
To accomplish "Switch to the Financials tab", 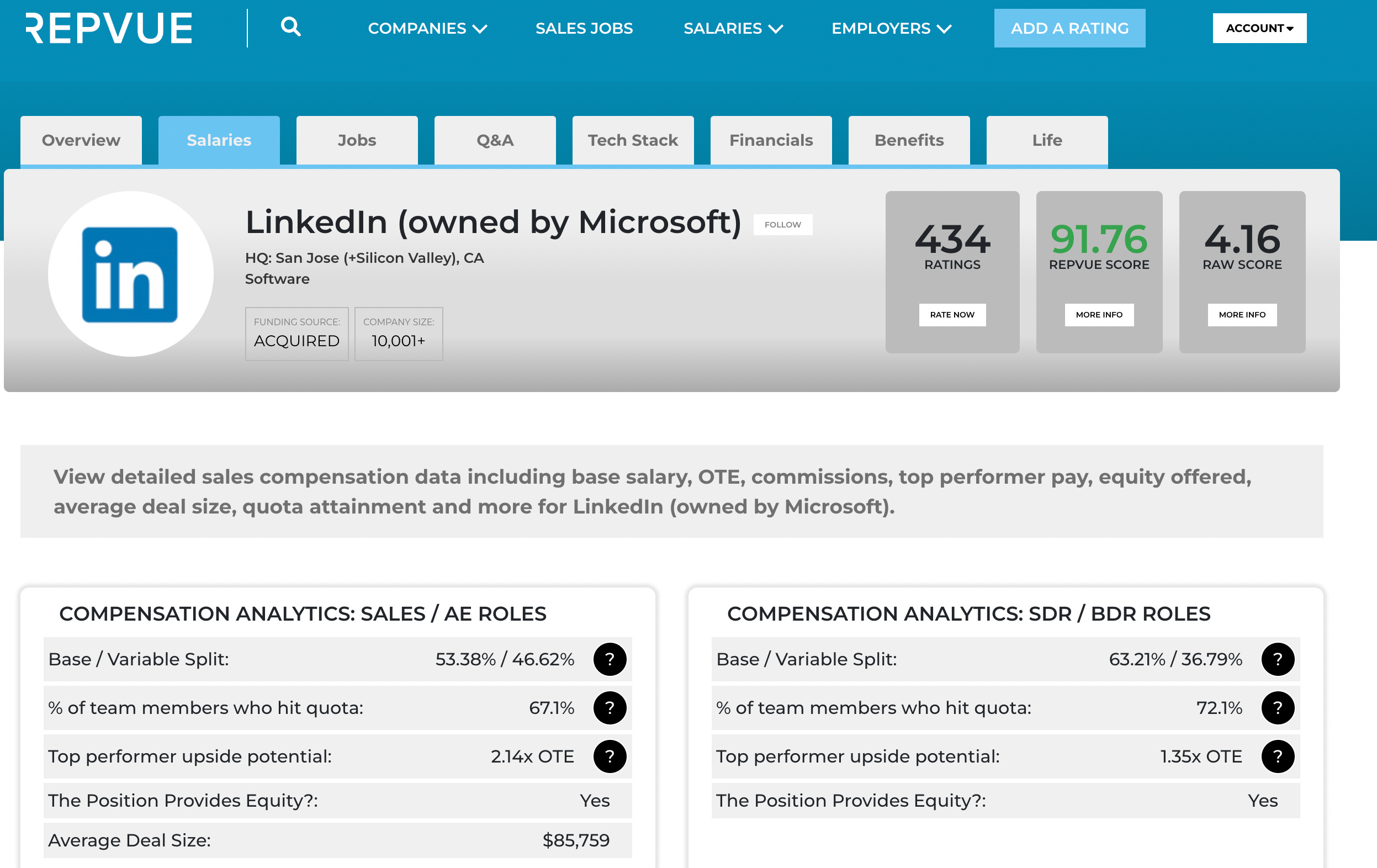I will (x=771, y=141).
